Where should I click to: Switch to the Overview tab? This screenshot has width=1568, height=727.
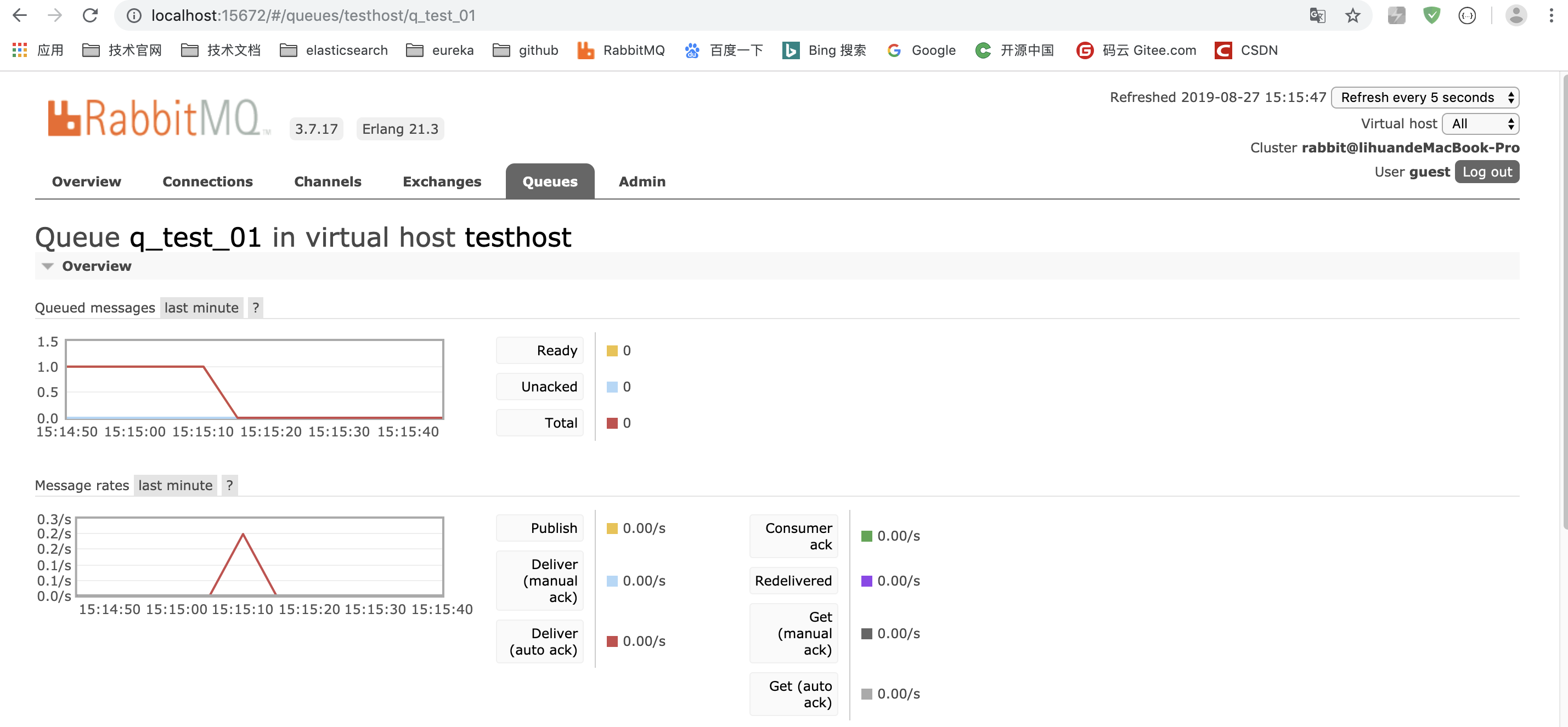(87, 181)
